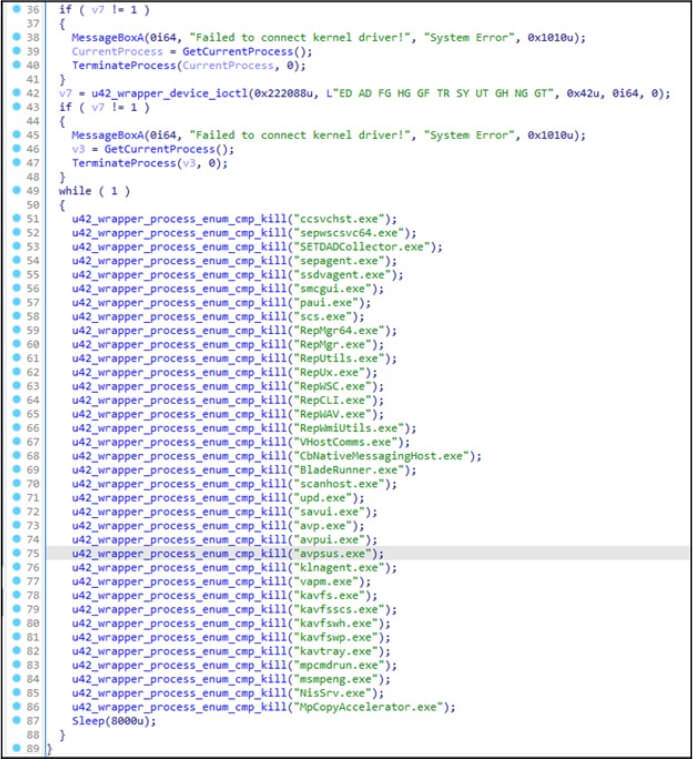Set breakpoint dot on line 42 ioctl call
This screenshot has height=759, width=693.
click(16, 92)
